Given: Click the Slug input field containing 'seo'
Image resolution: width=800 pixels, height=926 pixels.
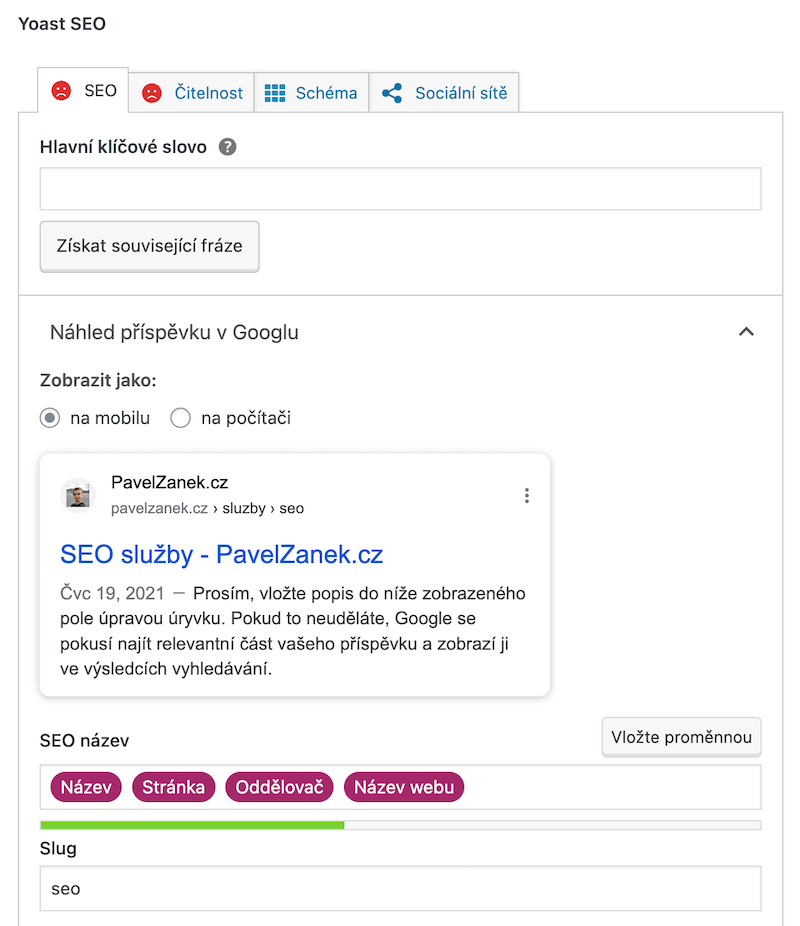Looking at the screenshot, I should [x=400, y=888].
